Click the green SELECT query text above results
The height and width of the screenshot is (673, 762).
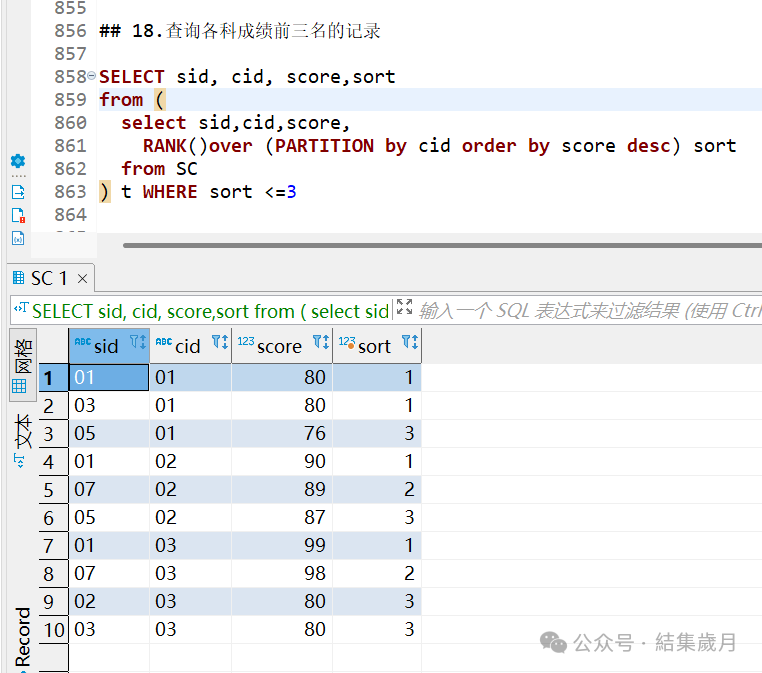point(210,311)
